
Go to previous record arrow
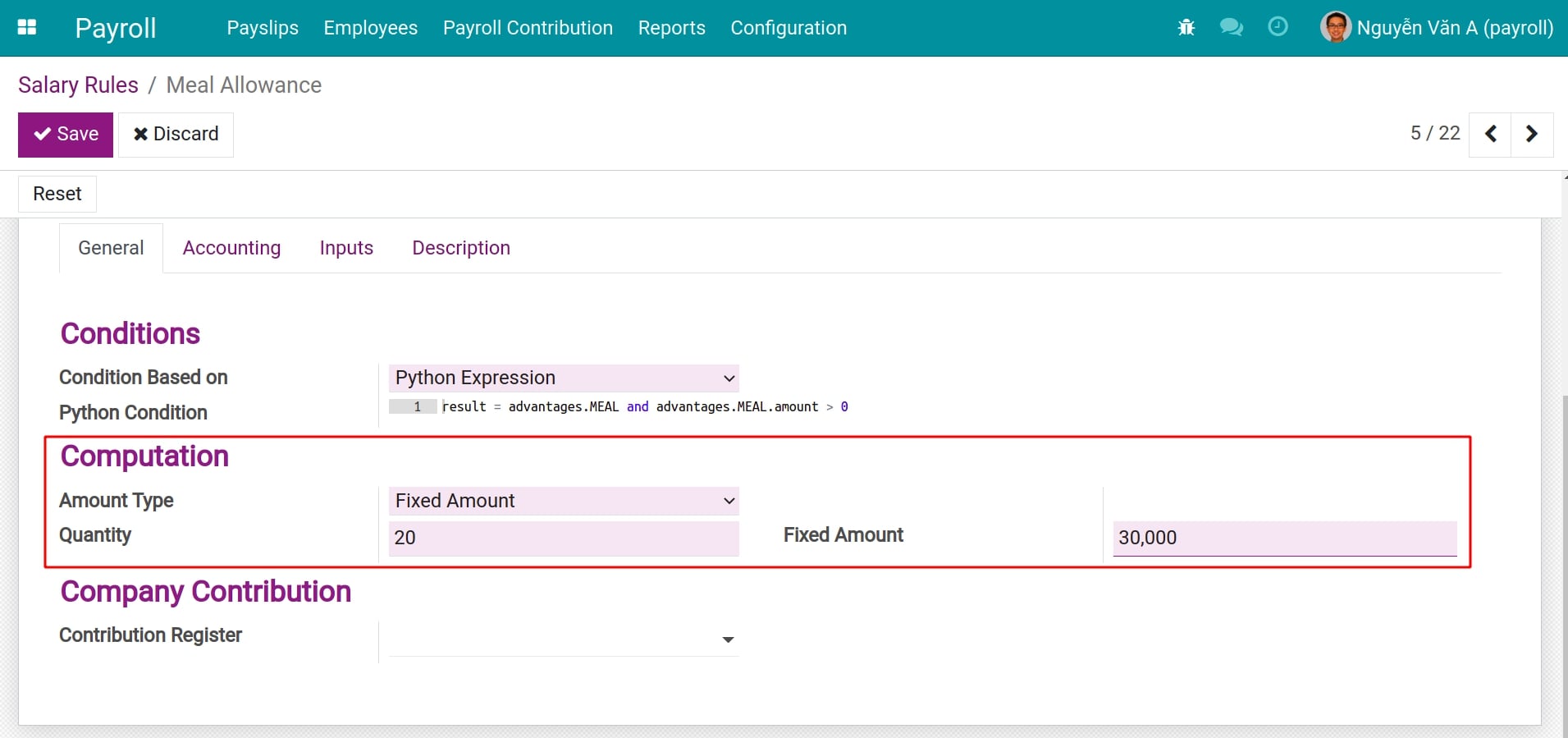pyautogui.click(x=1491, y=134)
